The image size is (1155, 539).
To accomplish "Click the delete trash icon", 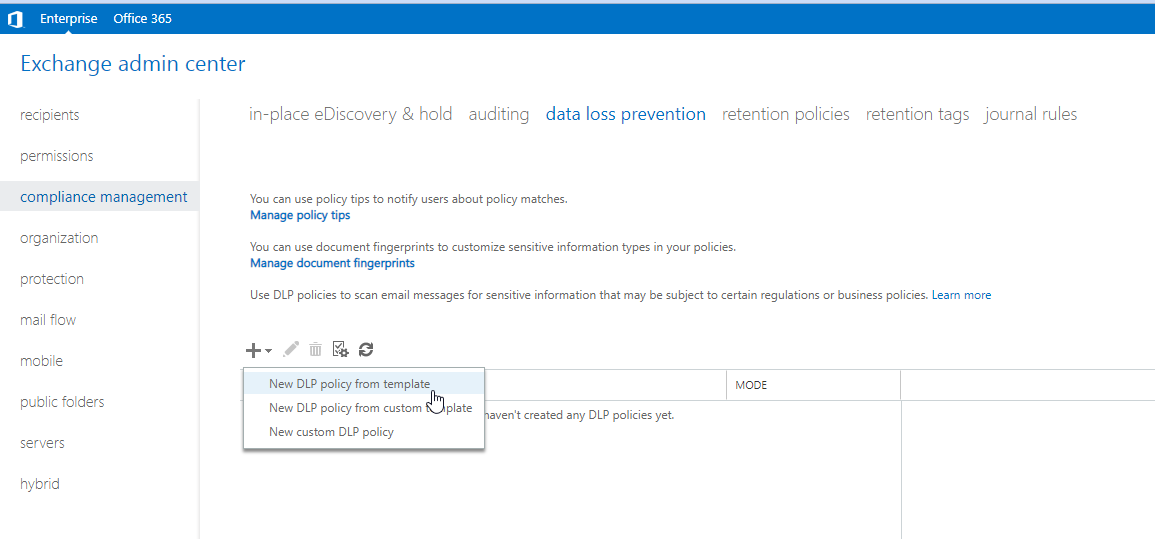I will click(315, 350).
